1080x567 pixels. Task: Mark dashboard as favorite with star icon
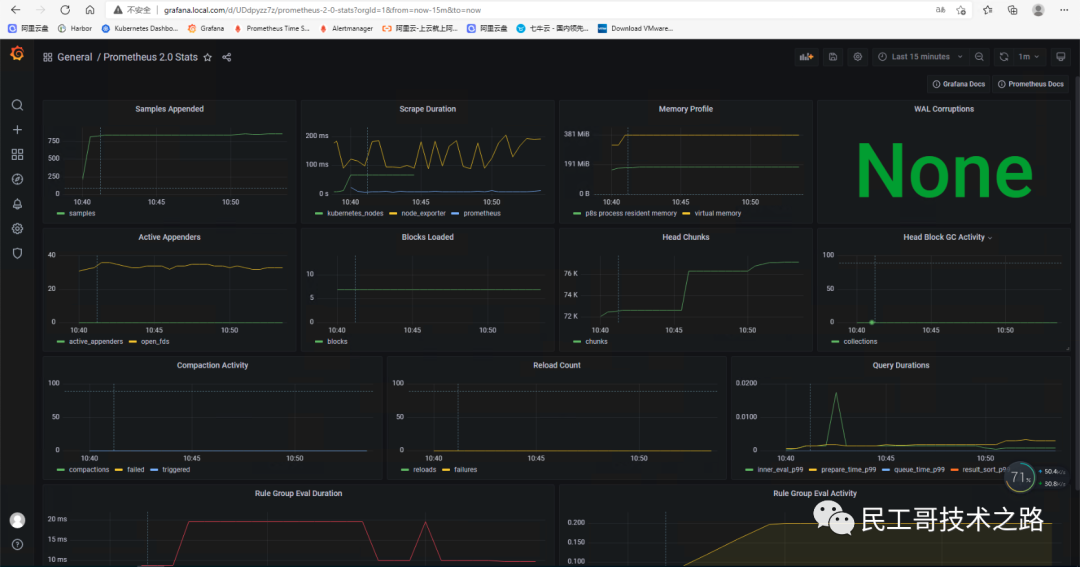point(207,57)
